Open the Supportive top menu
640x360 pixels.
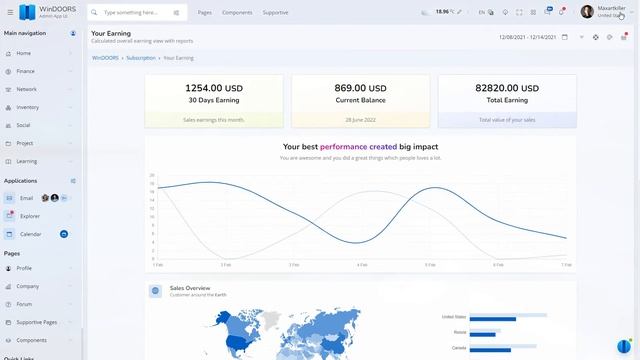point(275,13)
